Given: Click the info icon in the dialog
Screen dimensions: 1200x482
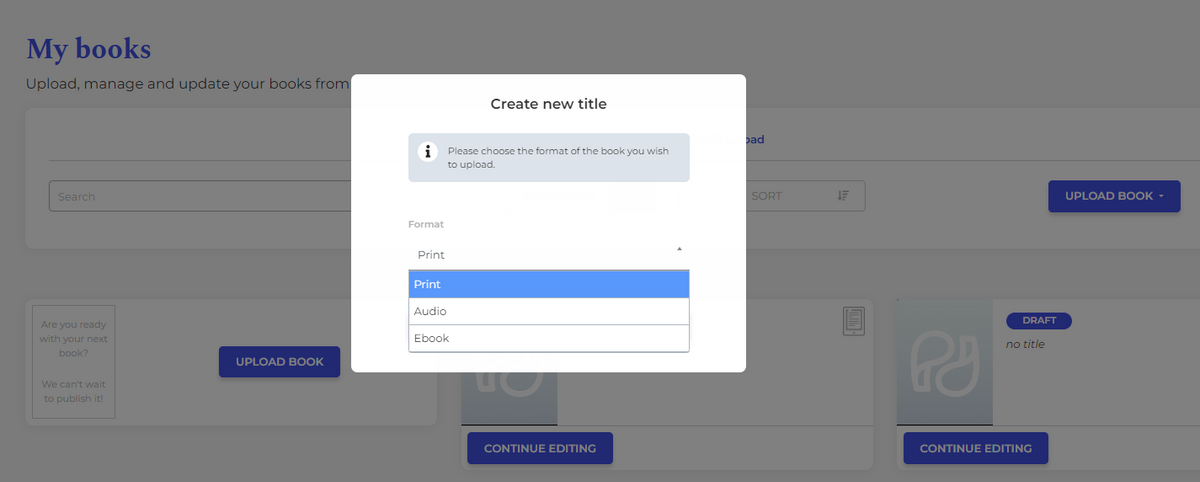Looking at the screenshot, I should [x=428, y=152].
